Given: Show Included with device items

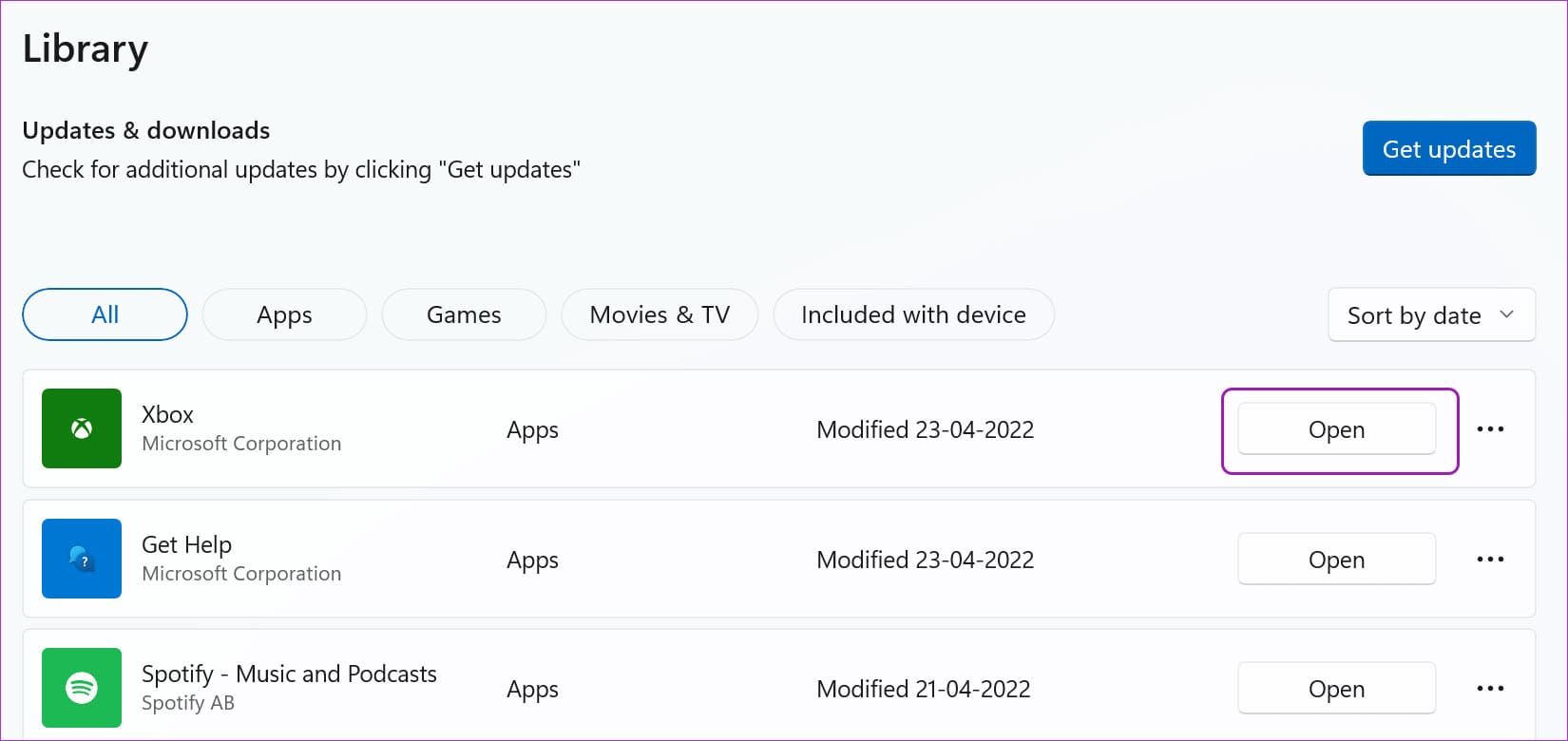Looking at the screenshot, I should pos(913,314).
